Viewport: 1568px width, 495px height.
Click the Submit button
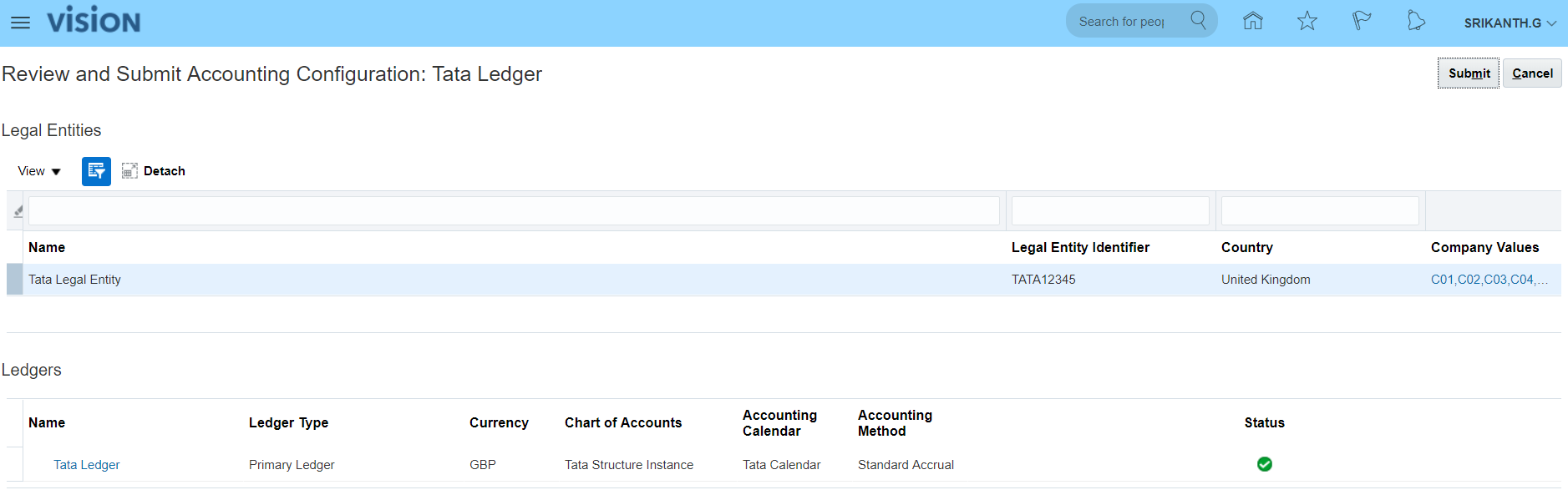pos(1468,73)
